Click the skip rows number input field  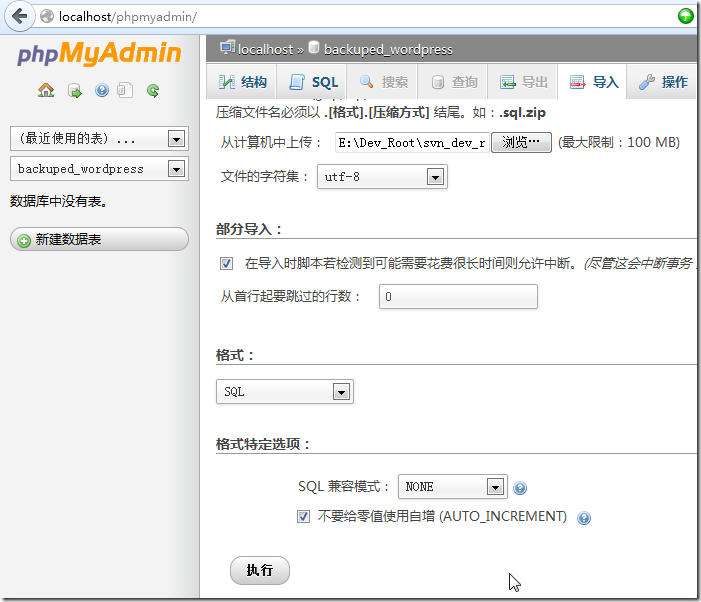click(458, 296)
